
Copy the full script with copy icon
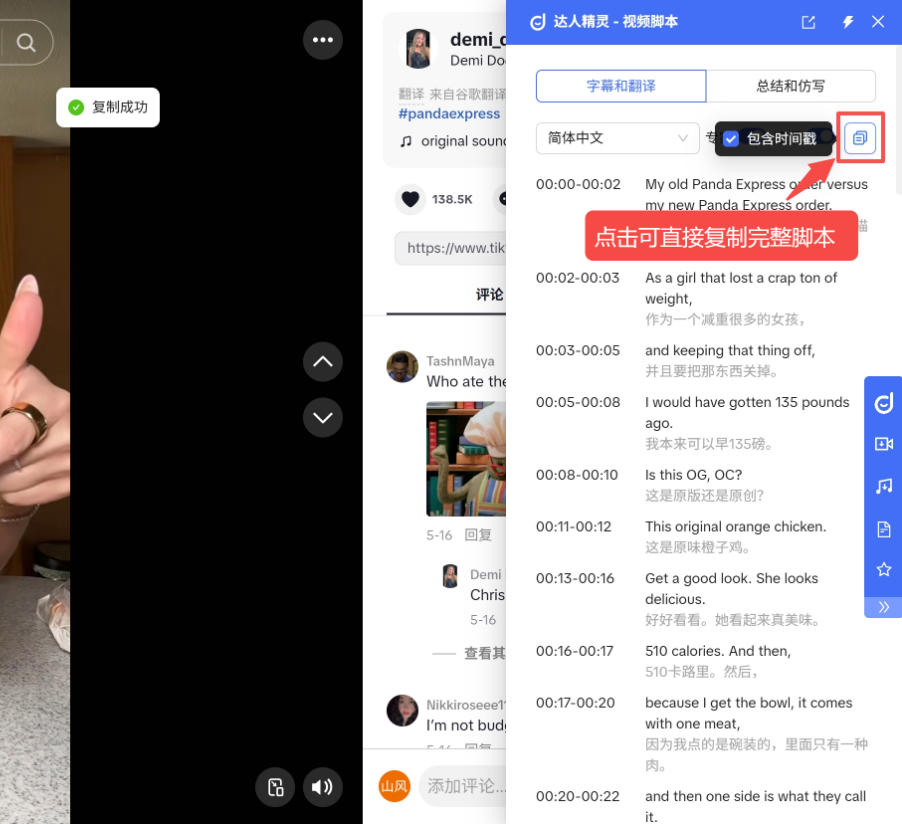[859, 138]
